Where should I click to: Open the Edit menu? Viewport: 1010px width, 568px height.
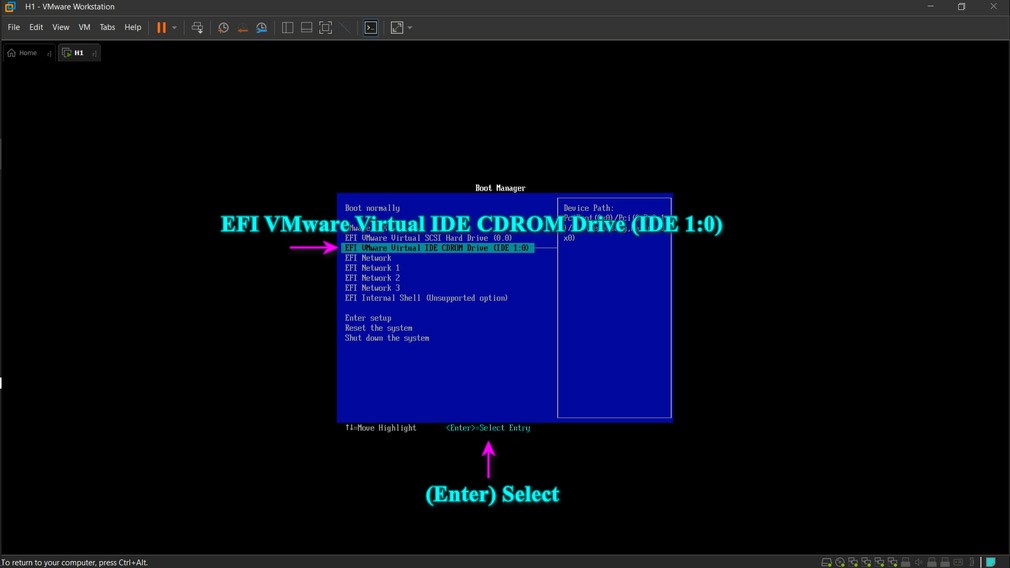(36, 27)
